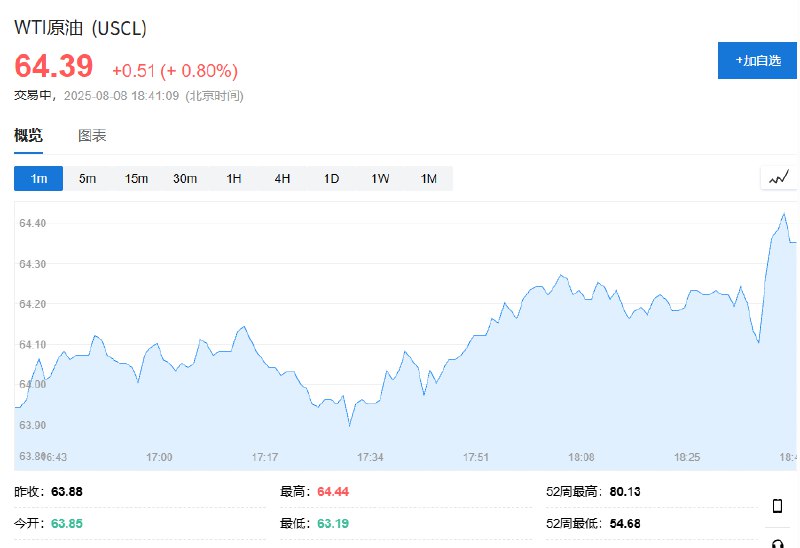Select the 1m interval

coord(38,179)
